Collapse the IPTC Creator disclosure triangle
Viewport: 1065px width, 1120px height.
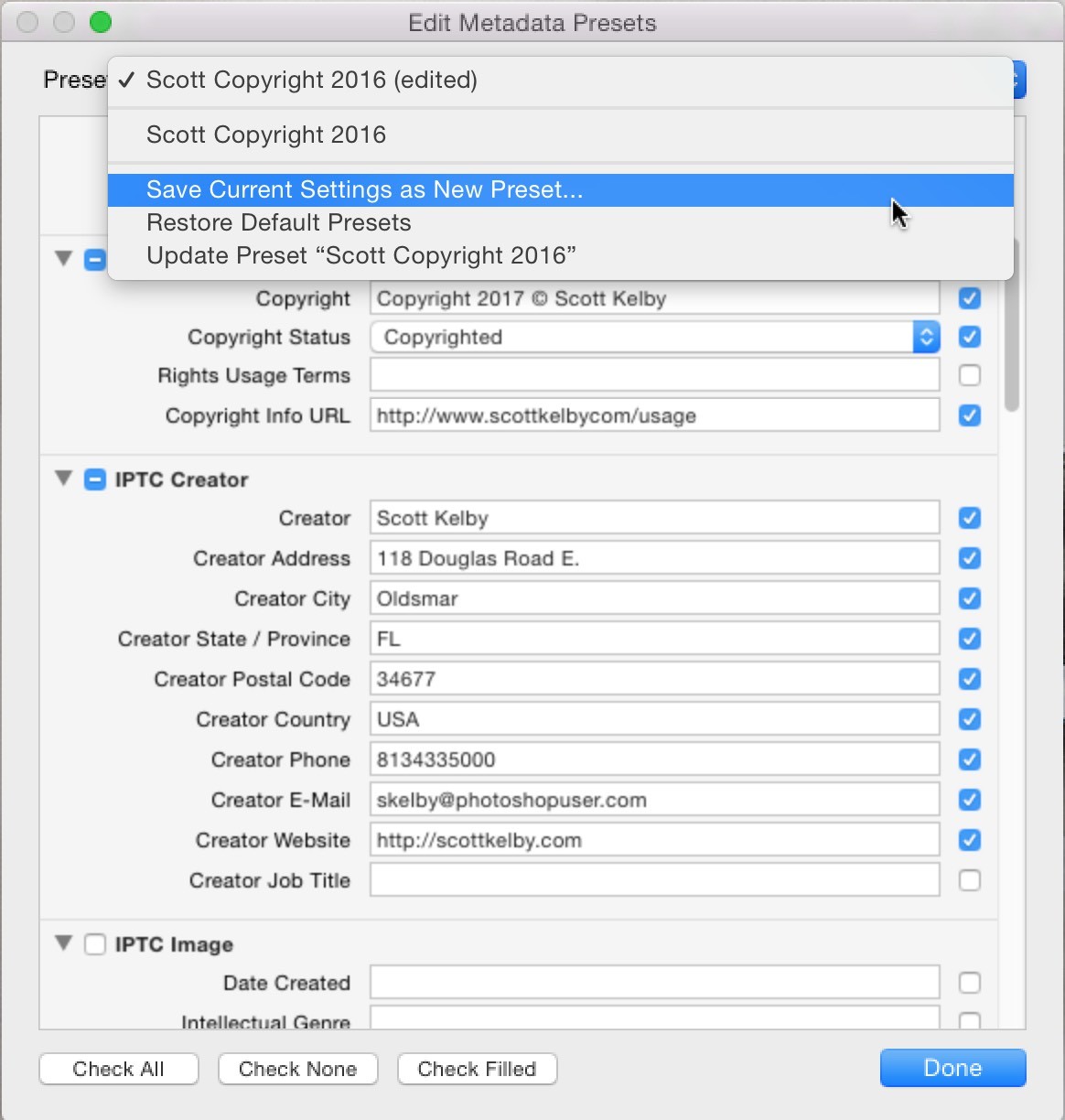62,479
